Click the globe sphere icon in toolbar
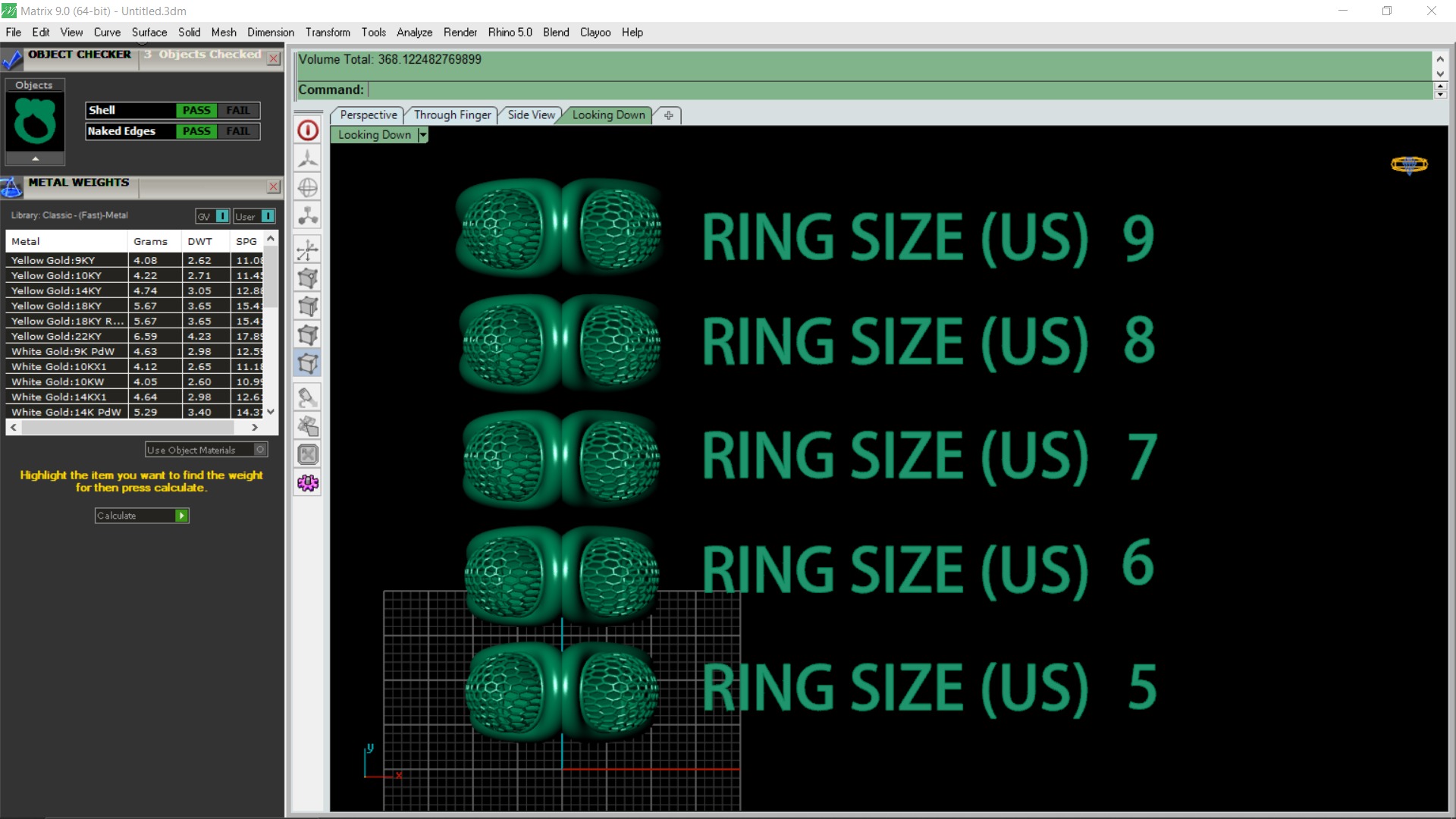The width and height of the screenshot is (1456, 819). pos(308,187)
